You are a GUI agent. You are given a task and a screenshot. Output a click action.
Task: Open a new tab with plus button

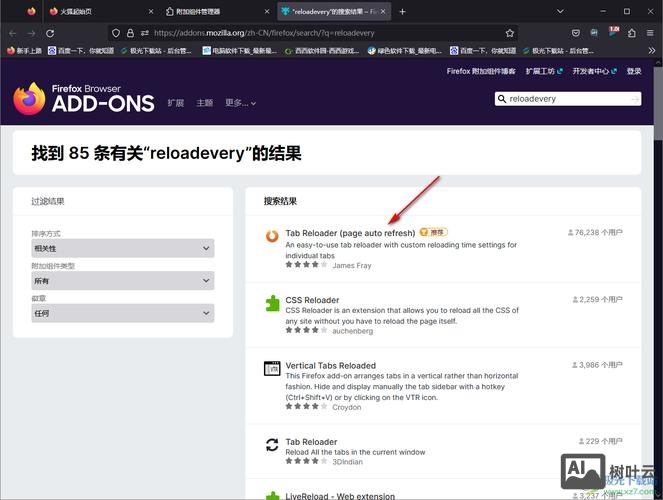(x=402, y=12)
